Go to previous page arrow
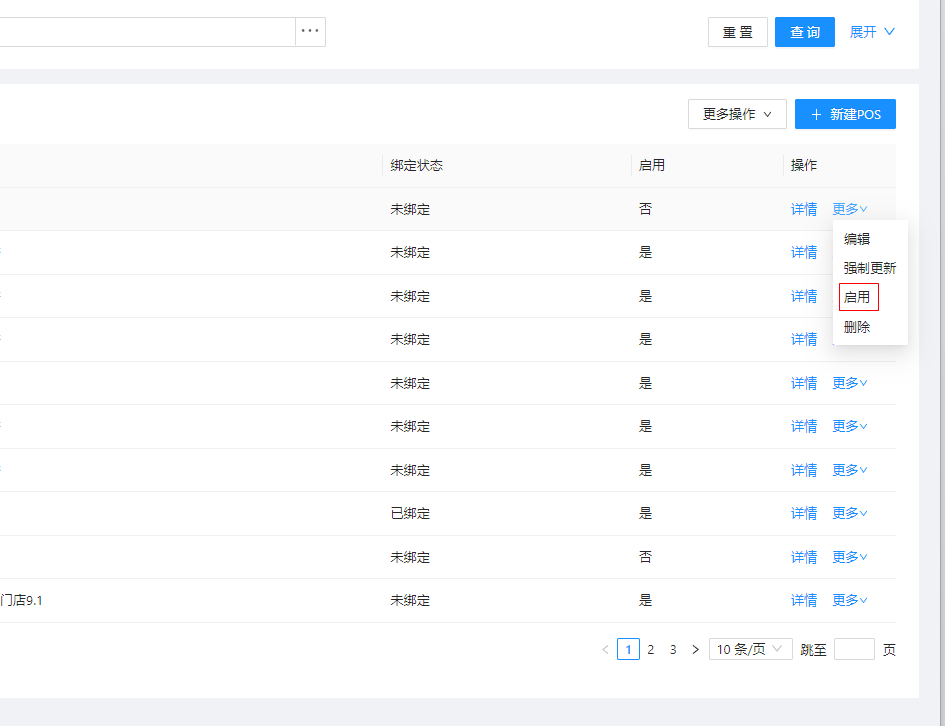The height and width of the screenshot is (726, 945). pyautogui.click(x=606, y=649)
